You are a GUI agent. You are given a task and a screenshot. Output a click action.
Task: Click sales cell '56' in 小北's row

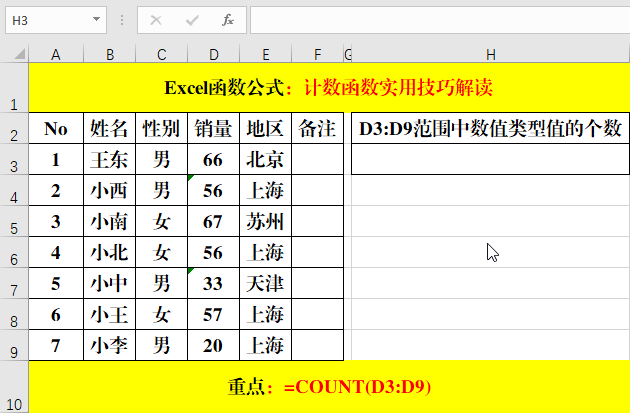coord(213,252)
